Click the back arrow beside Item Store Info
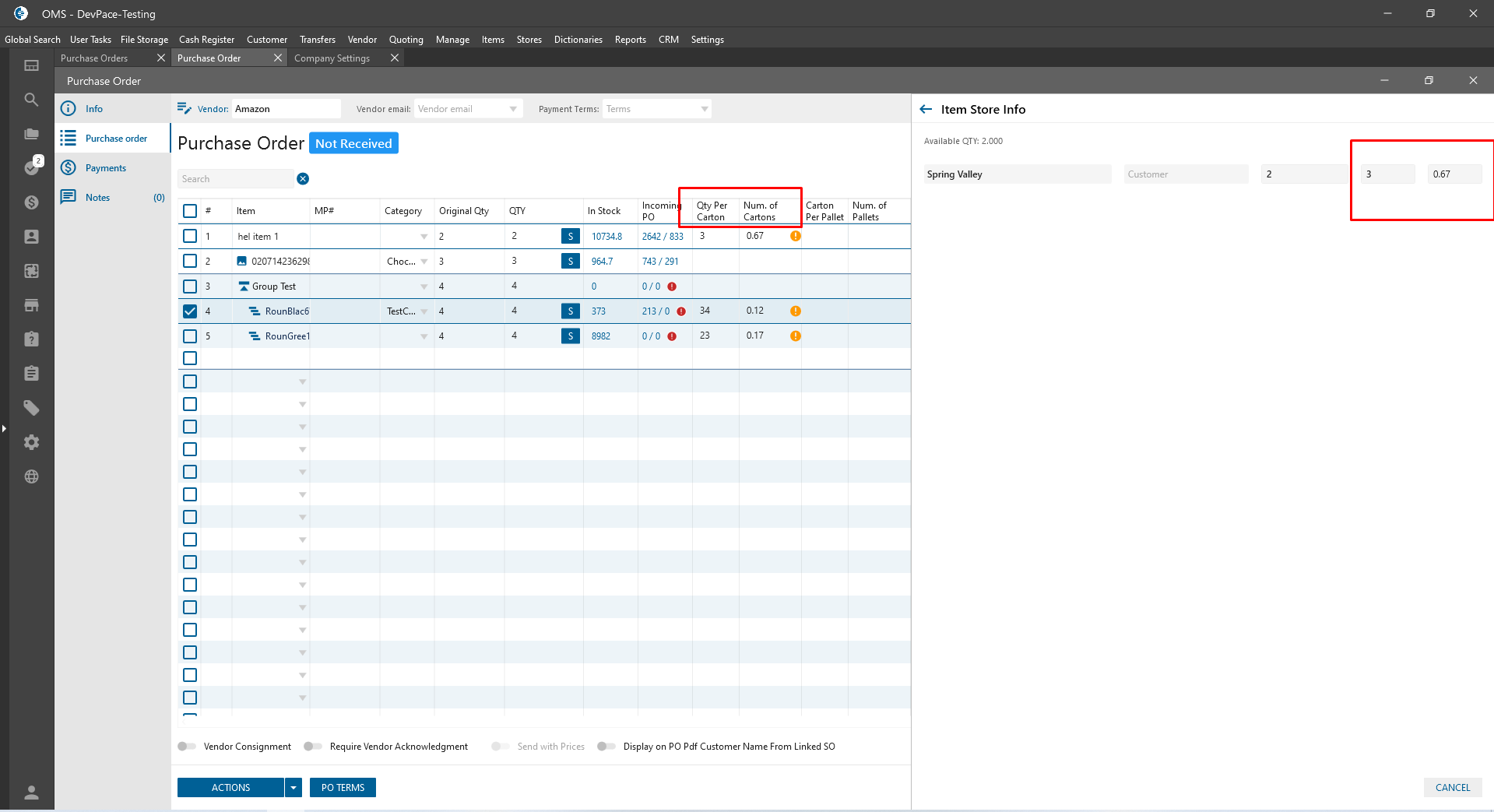 (926, 110)
